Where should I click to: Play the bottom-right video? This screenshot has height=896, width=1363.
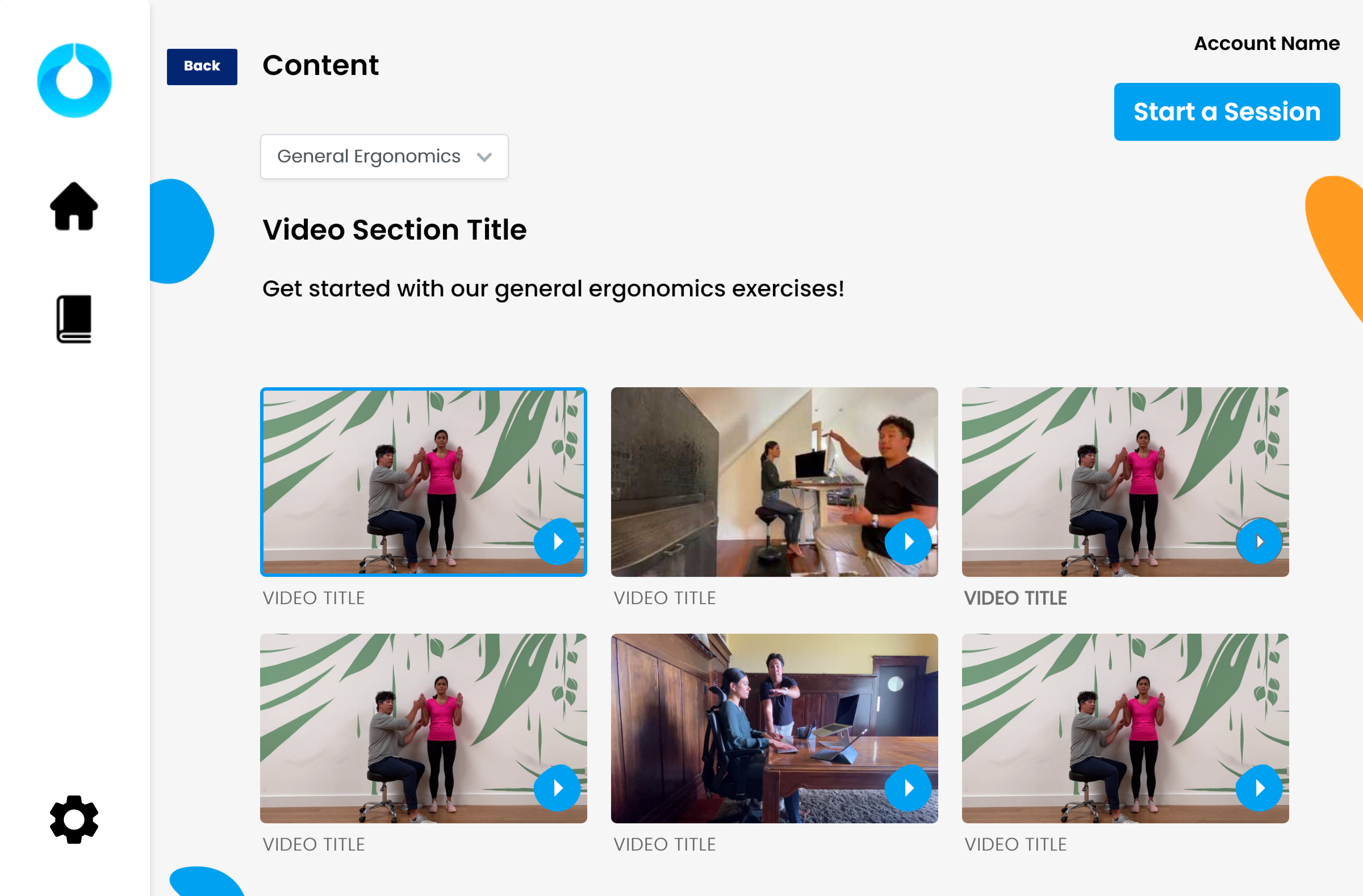[x=1259, y=788]
